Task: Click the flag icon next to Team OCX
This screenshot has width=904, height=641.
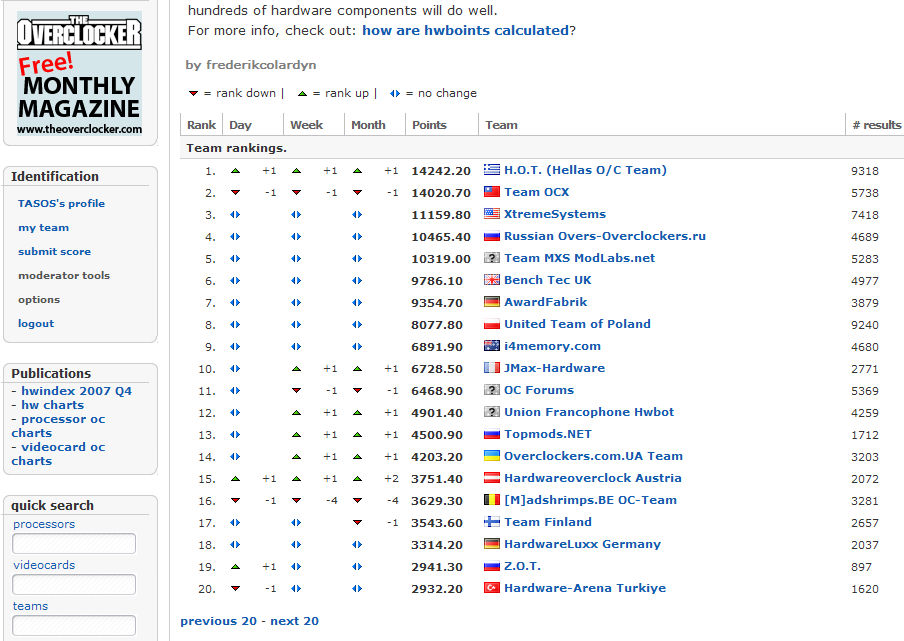Action: coord(491,191)
